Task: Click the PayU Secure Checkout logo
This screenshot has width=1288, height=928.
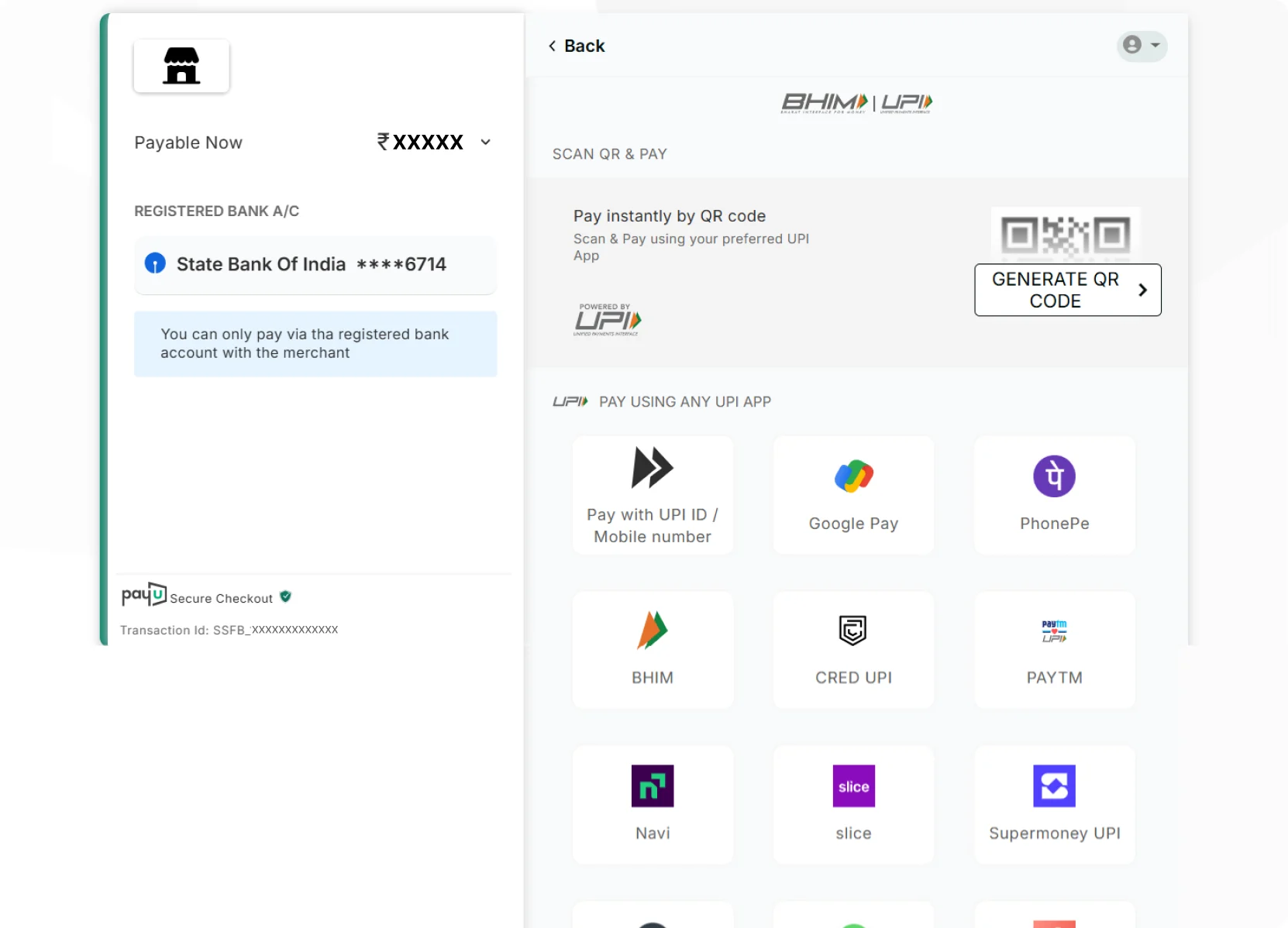Action: point(144,595)
